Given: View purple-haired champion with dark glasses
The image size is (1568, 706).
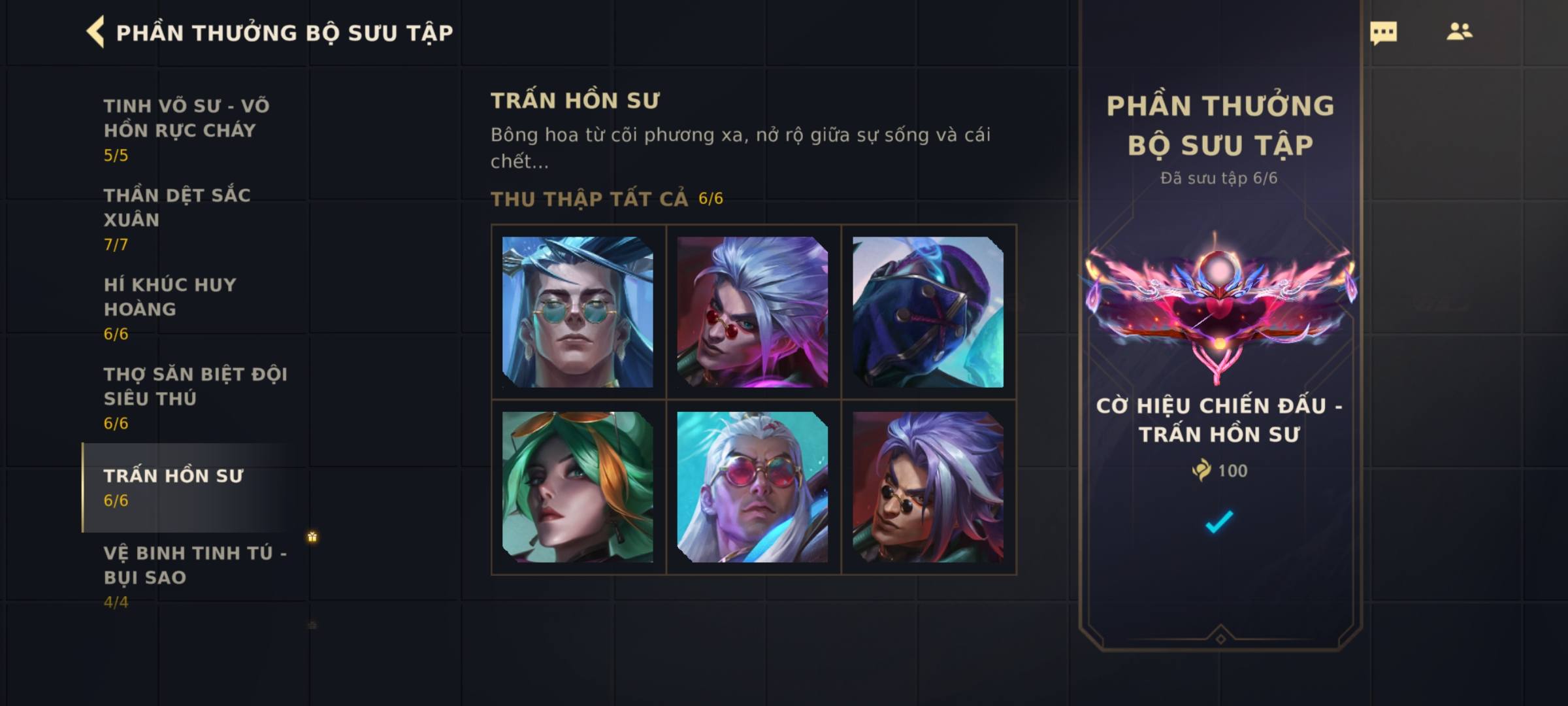Looking at the screenshot, I should click(x=928, y=487).
